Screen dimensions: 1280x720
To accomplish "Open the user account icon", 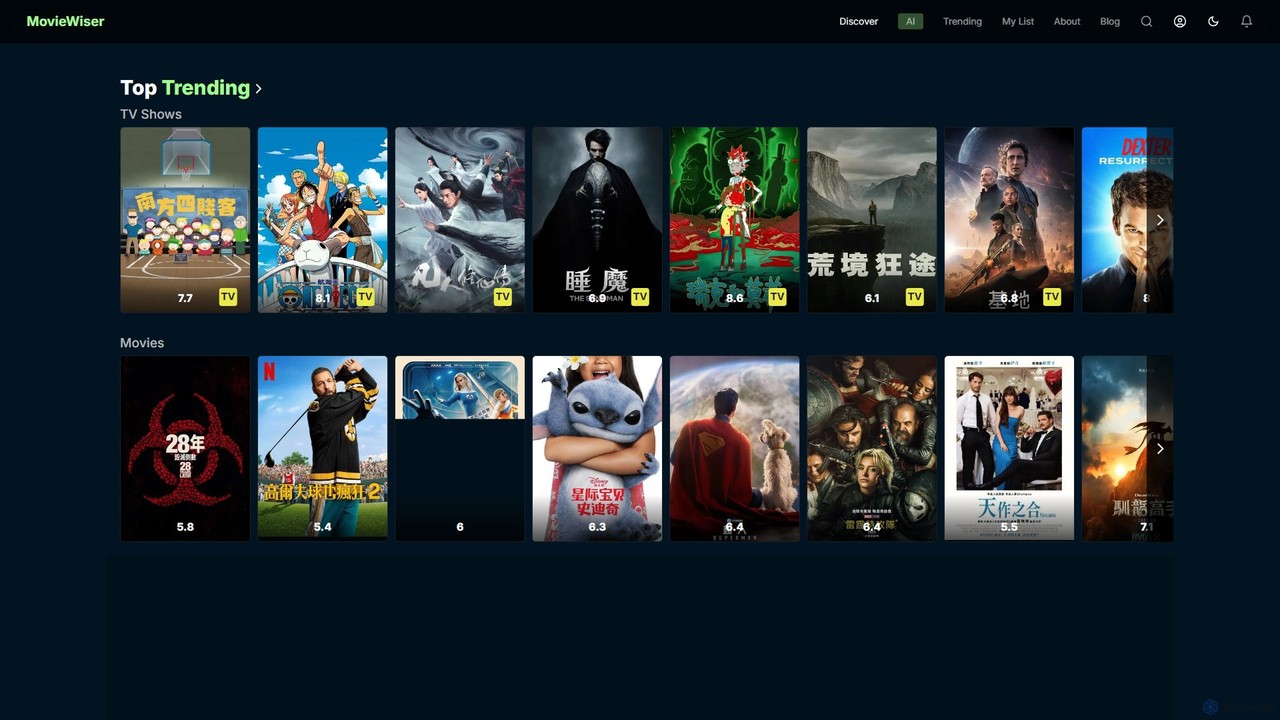I will pyautogui.click(x=1180, y=21).
